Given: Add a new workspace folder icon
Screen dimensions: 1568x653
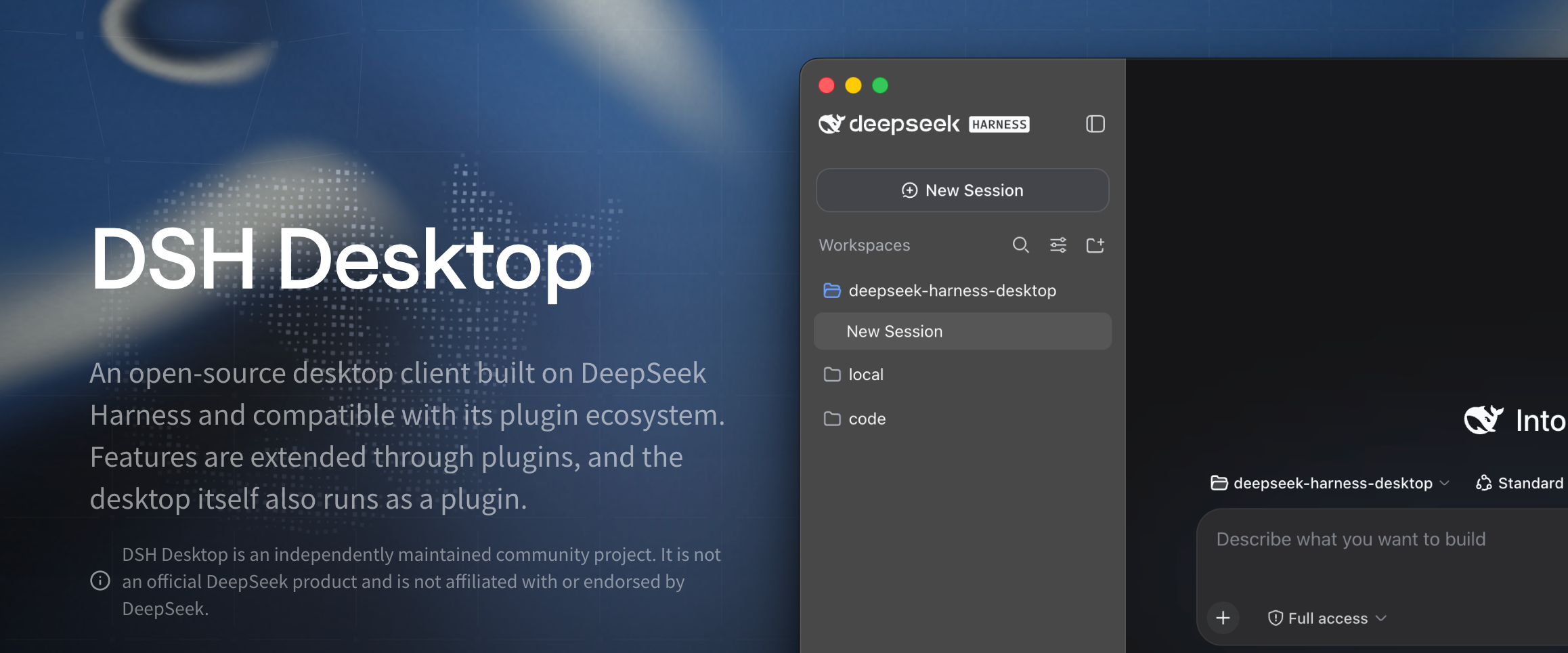Looking at the screenshot, I should click(x=1095, y=245).
